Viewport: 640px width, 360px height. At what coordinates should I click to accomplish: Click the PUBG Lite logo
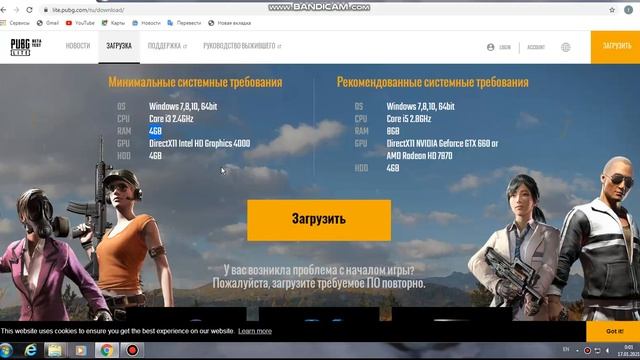point(26,47)
